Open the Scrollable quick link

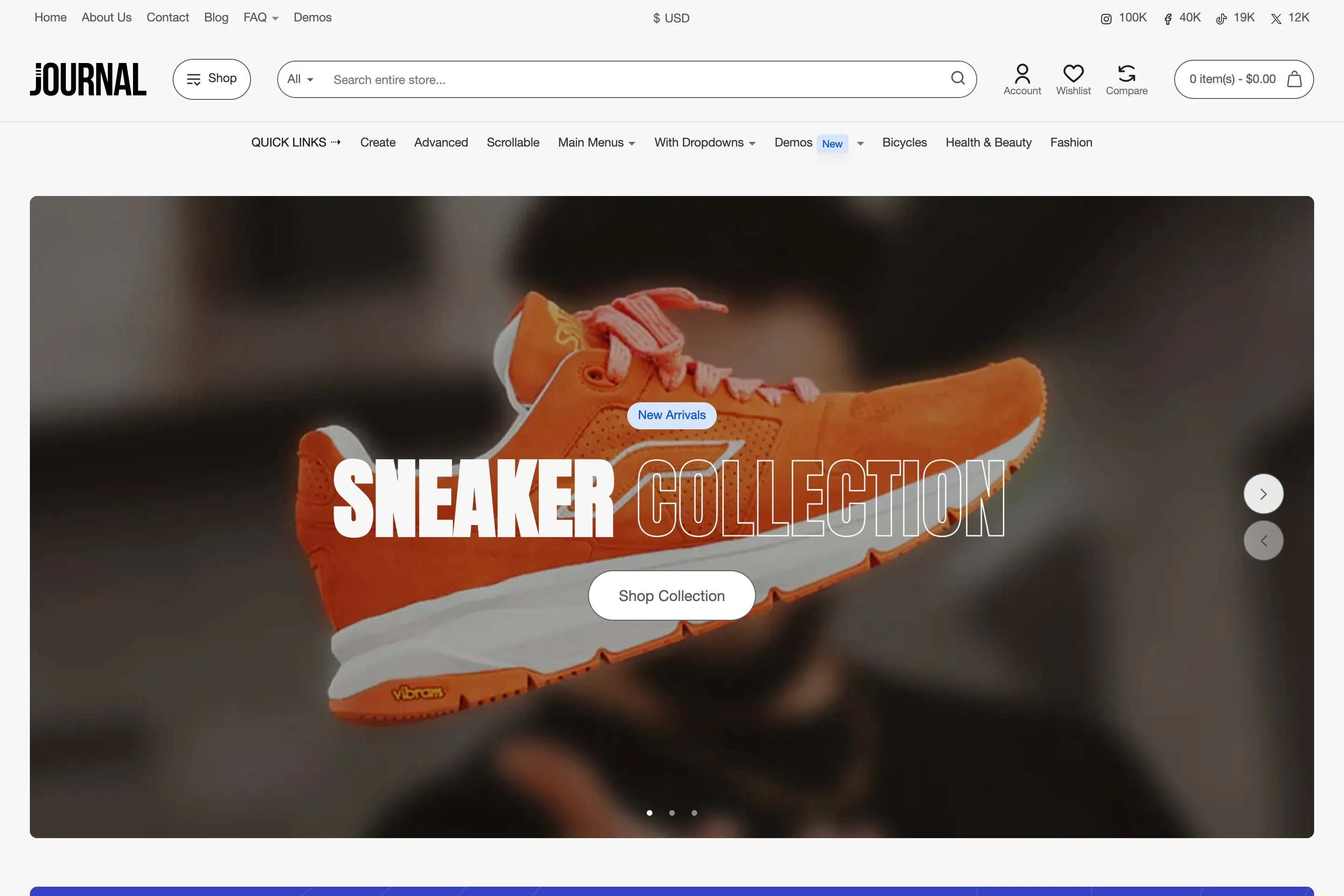512,142
